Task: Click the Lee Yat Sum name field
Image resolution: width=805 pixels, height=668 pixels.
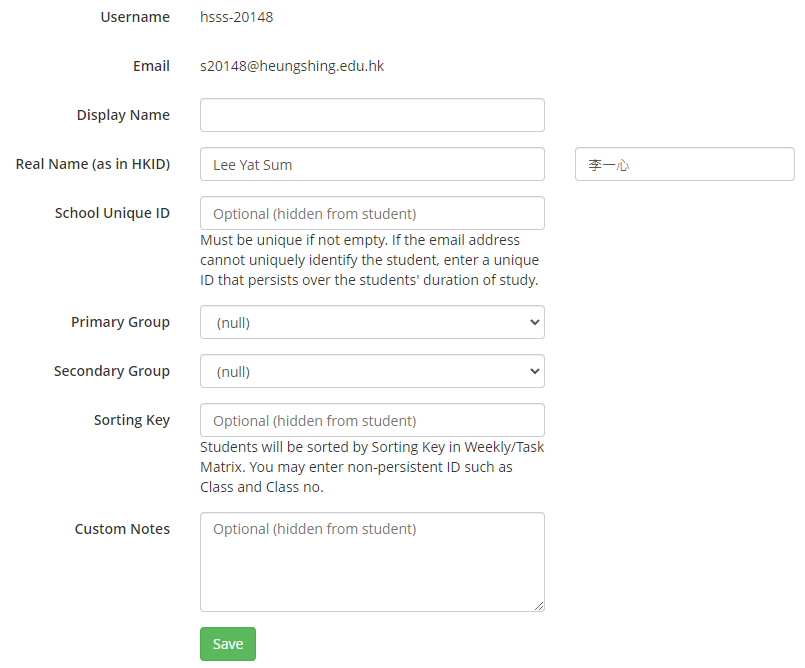Action: click(372, 164)
